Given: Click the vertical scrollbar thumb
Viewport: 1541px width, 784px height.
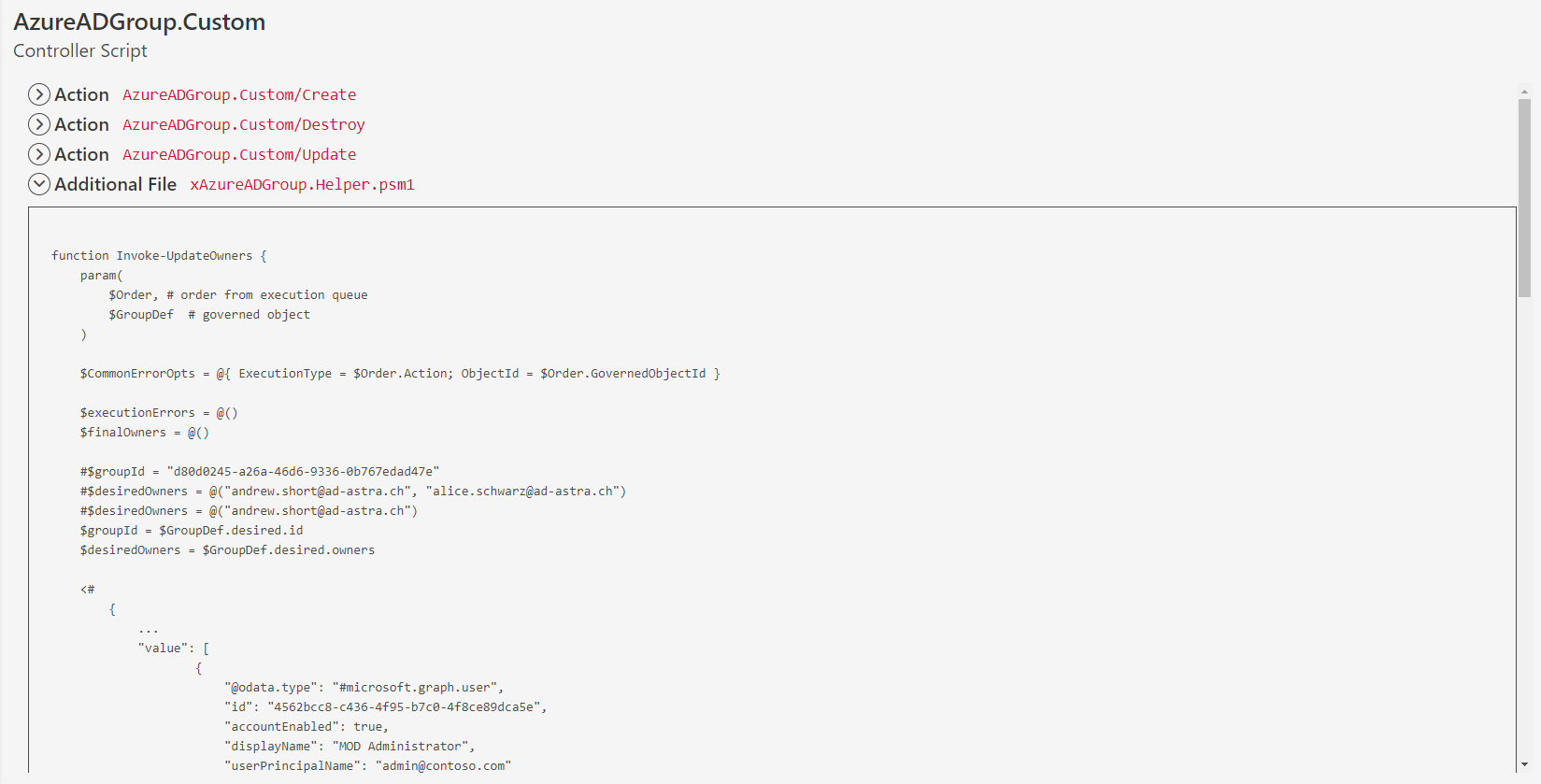Looking at the screenshot, I should click(1524, 198).
